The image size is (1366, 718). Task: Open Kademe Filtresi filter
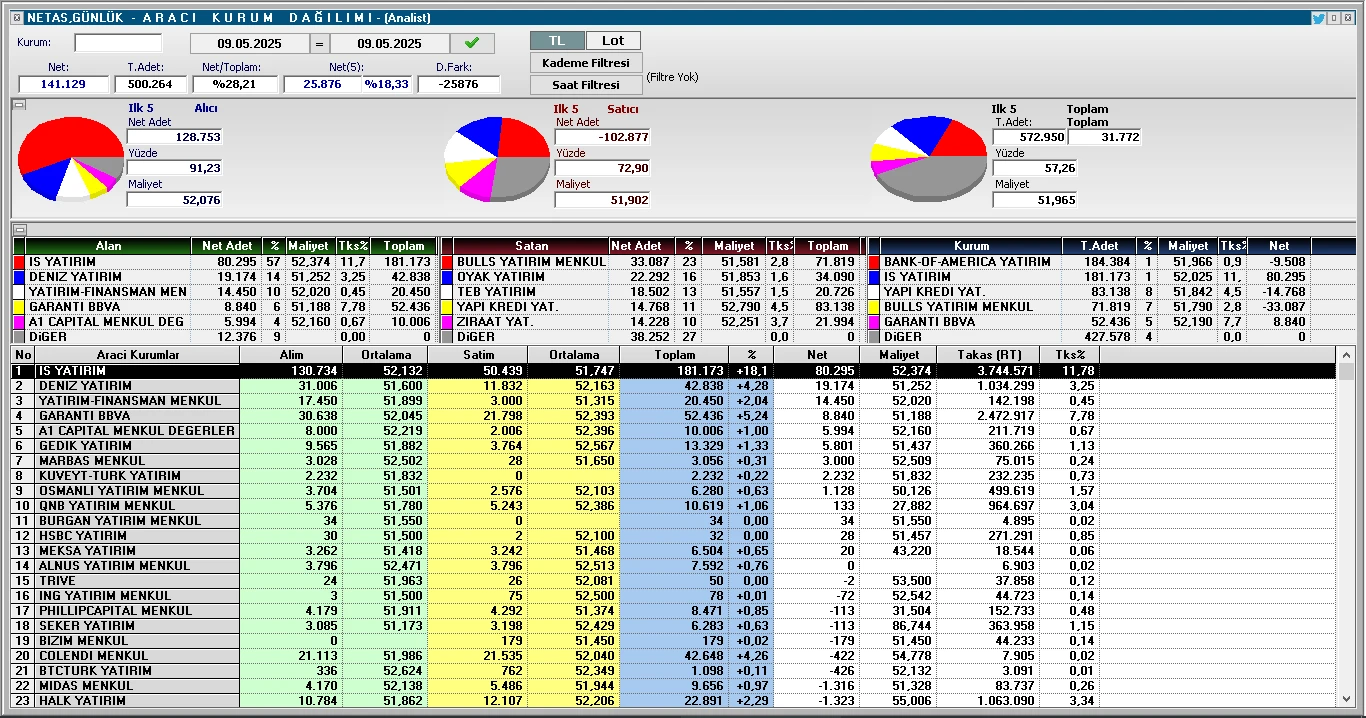click(586, 63)
